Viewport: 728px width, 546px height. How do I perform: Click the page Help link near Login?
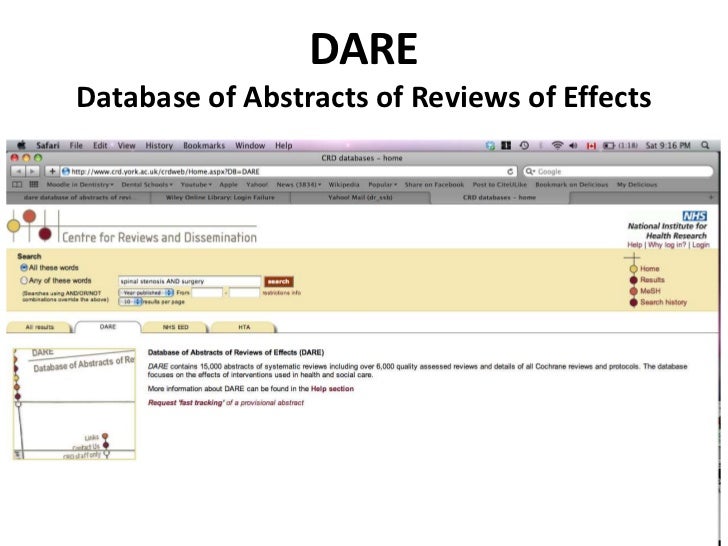(635, 245)
